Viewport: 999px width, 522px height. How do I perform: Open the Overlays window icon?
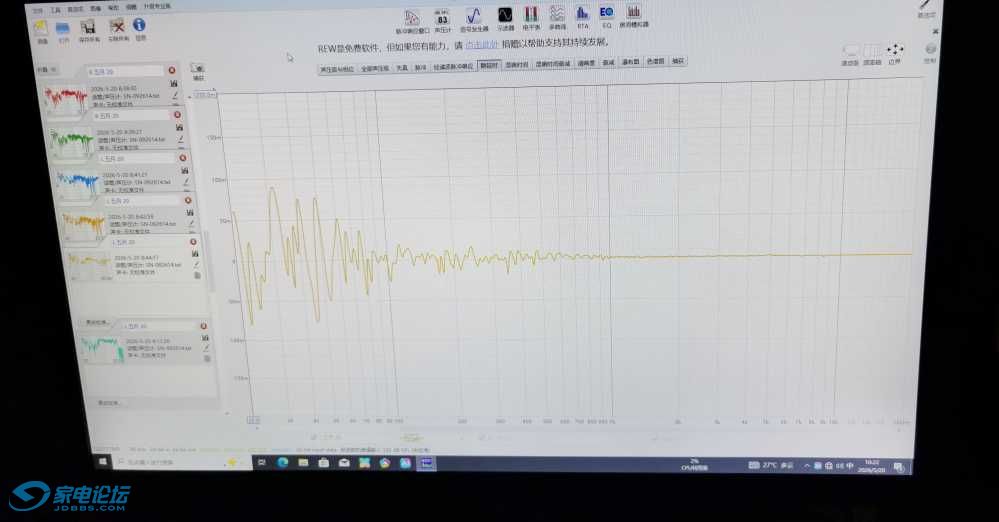coord(557,18)
